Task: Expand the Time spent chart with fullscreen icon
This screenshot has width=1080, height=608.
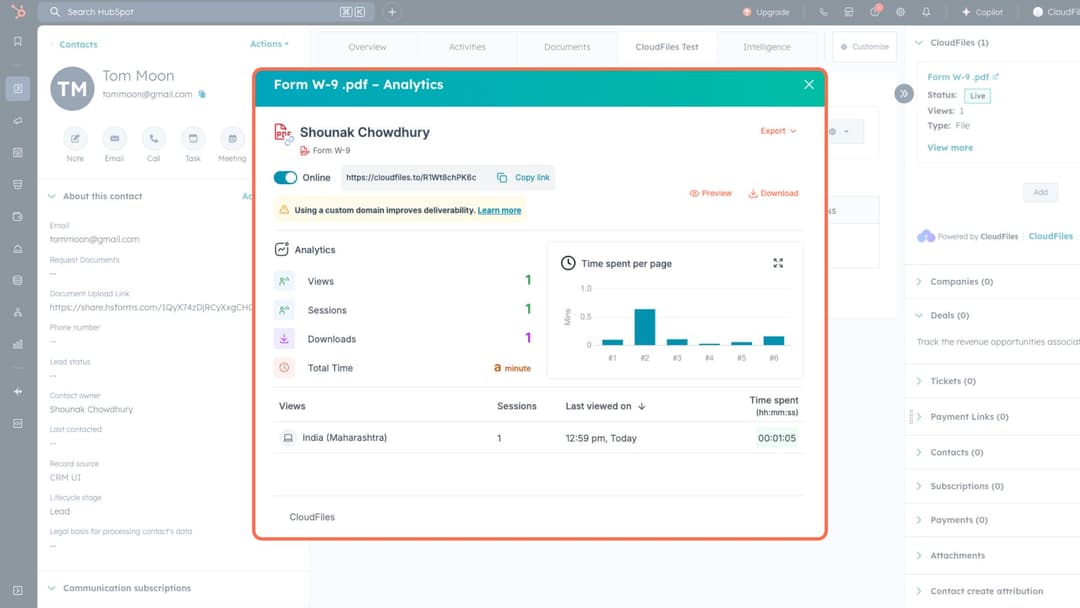Action: 778,263
